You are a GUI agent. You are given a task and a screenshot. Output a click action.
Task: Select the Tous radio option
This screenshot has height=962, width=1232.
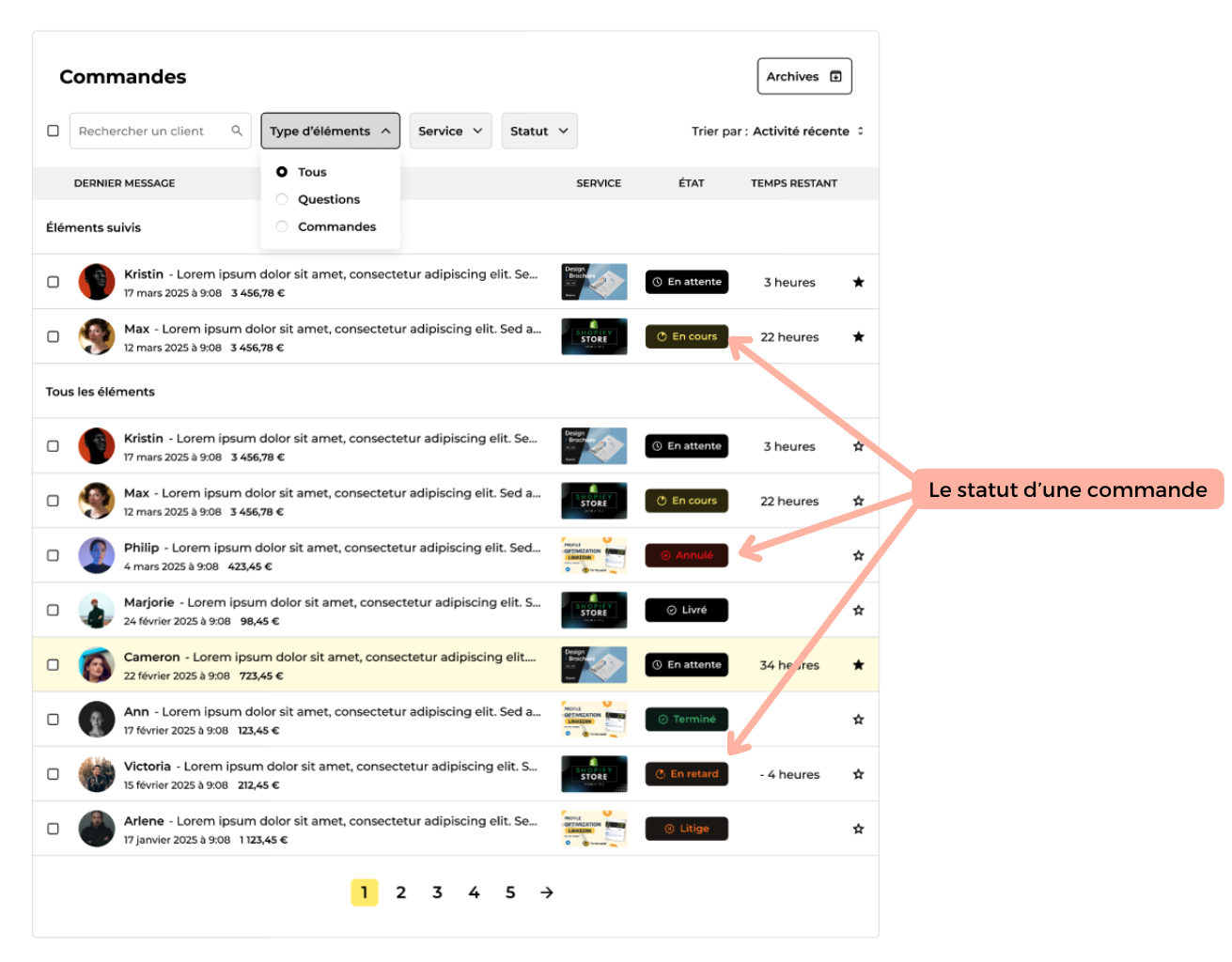tap(282, 172)
